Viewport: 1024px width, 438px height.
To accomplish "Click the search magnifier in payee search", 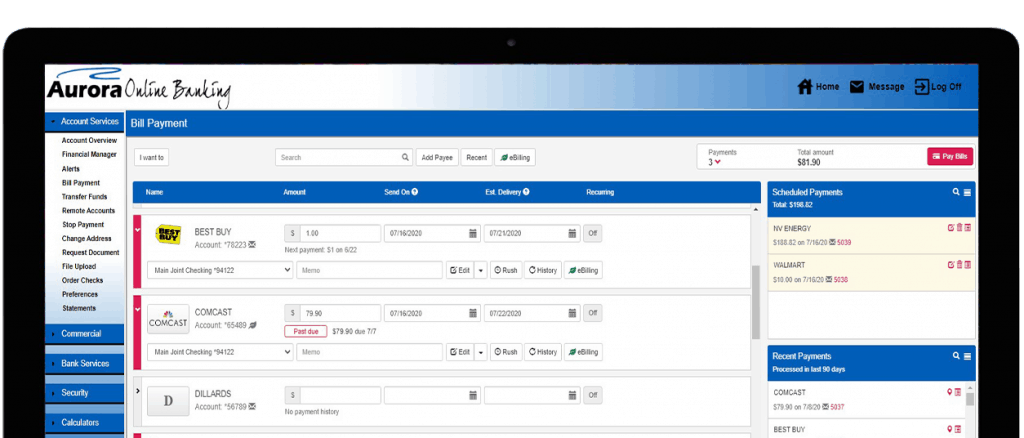I will (x=405, y=157).
